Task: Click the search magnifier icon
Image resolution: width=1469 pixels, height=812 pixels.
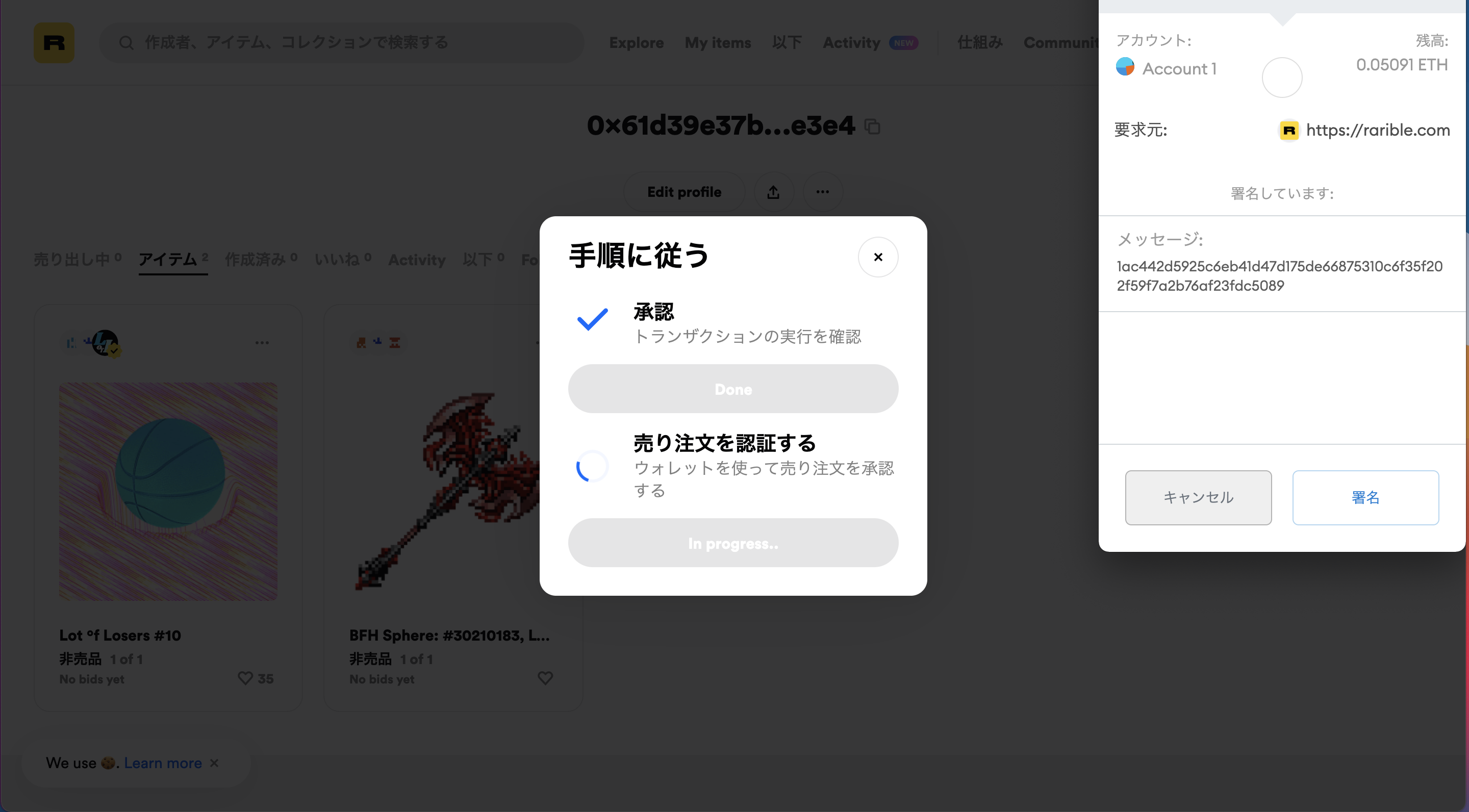Action: tap(126, 43)
